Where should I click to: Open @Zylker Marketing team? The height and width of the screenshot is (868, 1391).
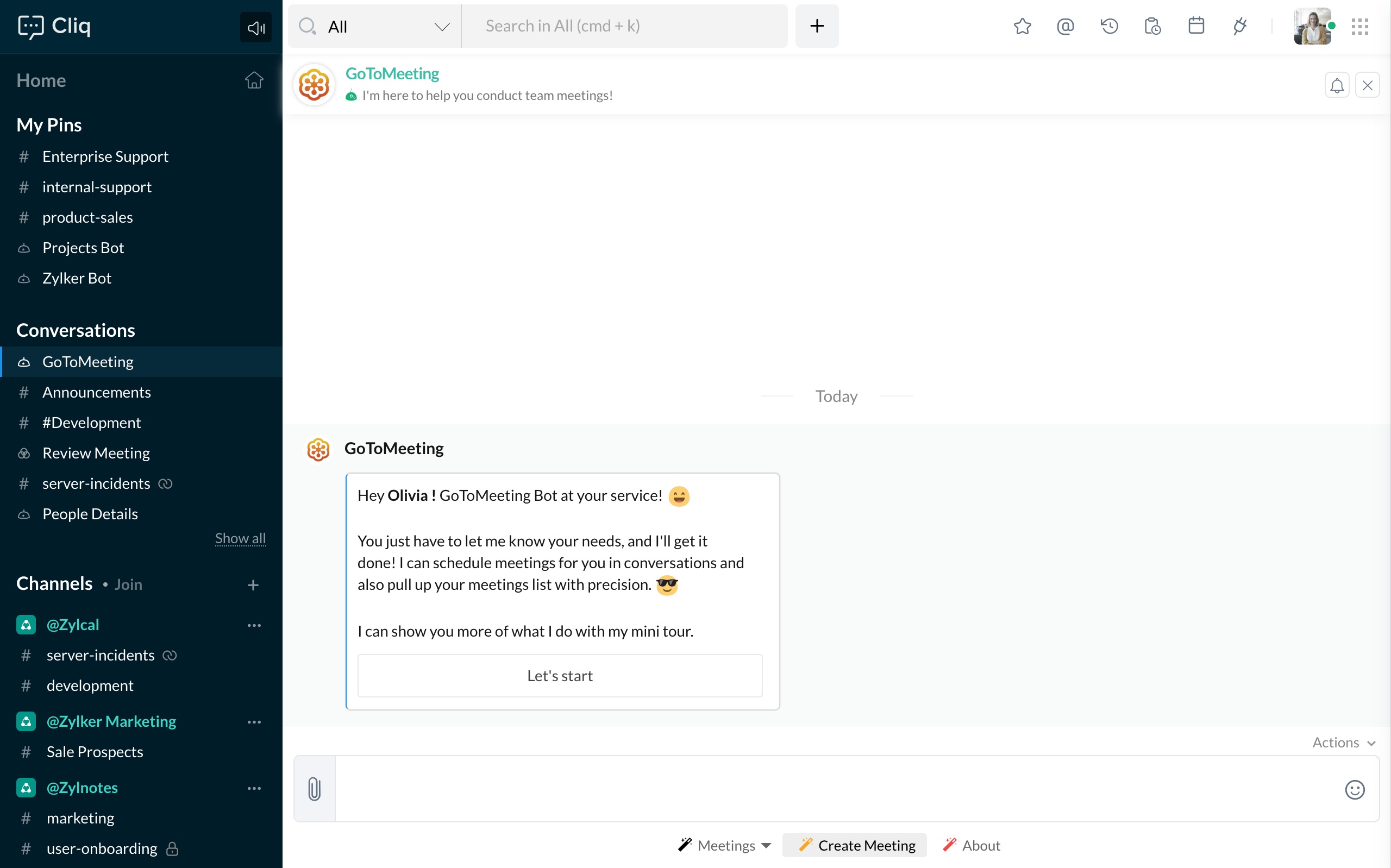click(111, 721)
